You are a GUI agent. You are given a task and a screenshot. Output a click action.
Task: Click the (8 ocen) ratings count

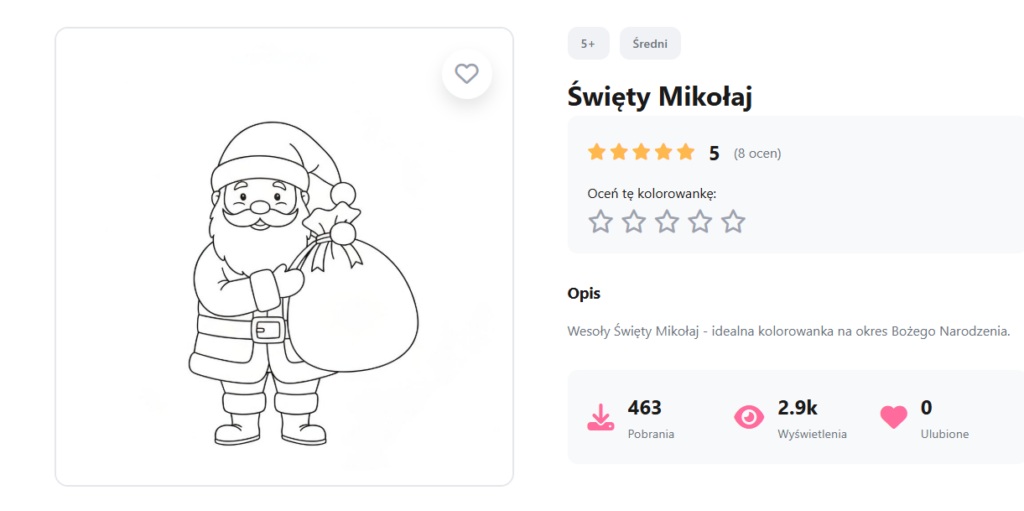pos(757,153)
